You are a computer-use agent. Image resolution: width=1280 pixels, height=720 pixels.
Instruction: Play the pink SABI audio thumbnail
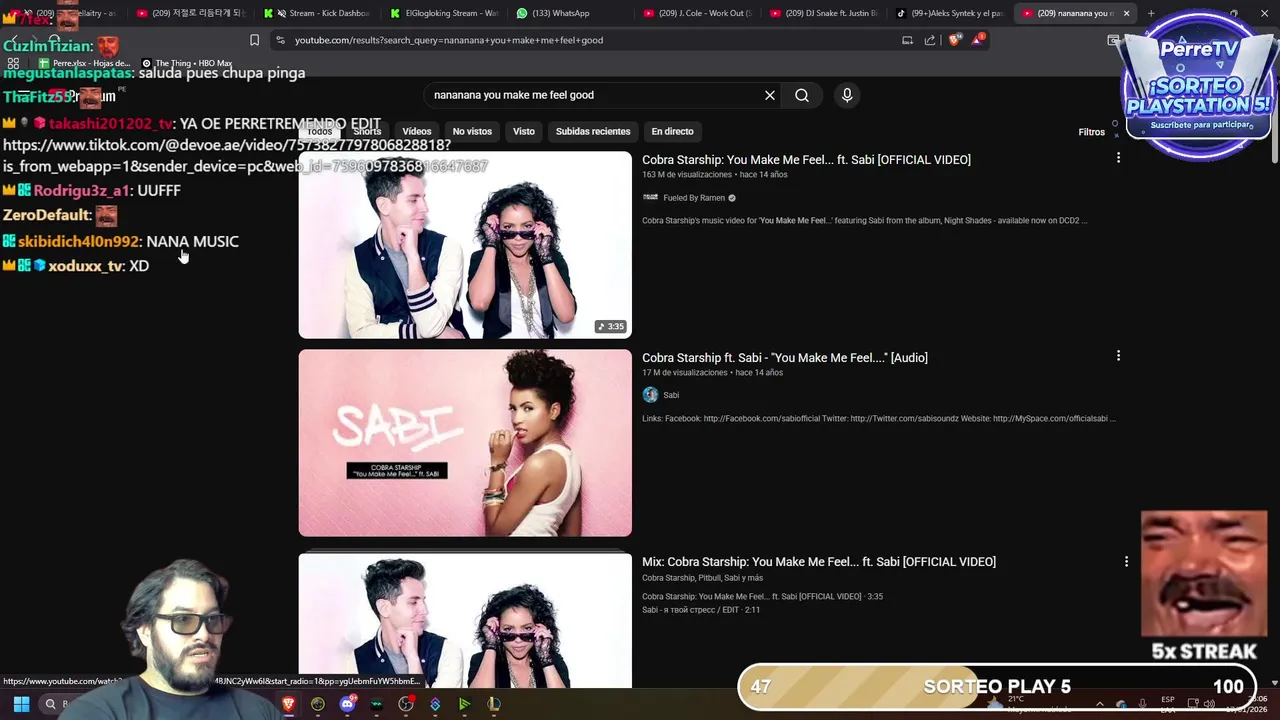tap(465, 443)
